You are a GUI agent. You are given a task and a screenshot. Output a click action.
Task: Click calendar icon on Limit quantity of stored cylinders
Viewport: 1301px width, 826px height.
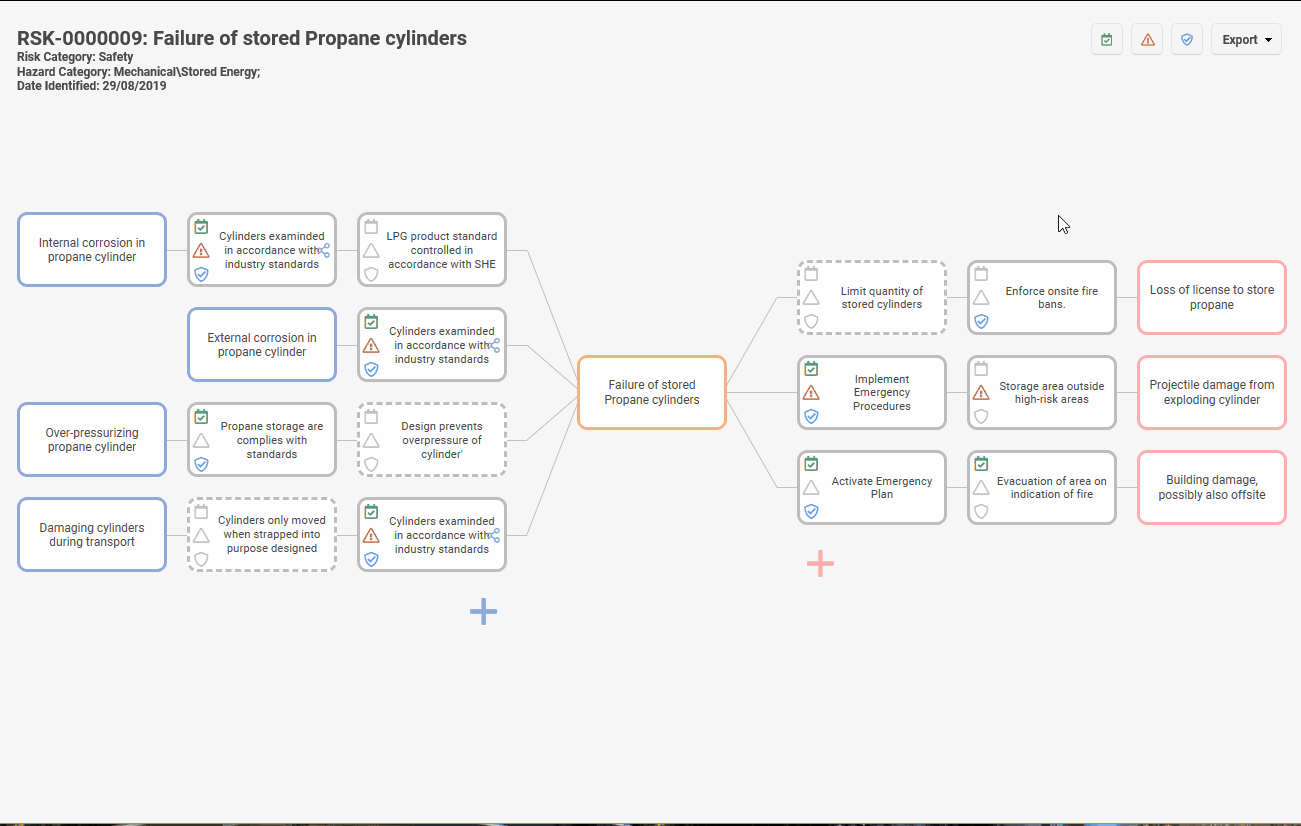click(811, 274)
